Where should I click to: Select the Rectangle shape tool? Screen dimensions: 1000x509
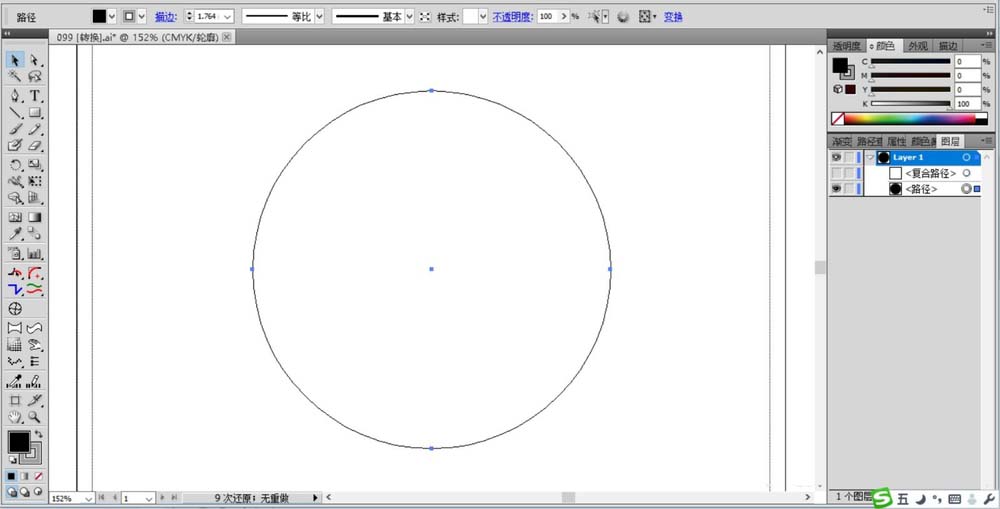point(34,113)
